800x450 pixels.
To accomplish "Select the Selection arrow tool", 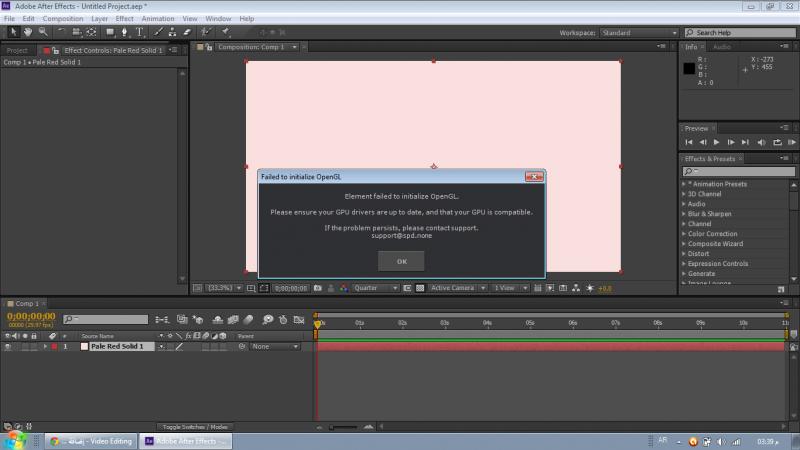I will tap(13, 32).
